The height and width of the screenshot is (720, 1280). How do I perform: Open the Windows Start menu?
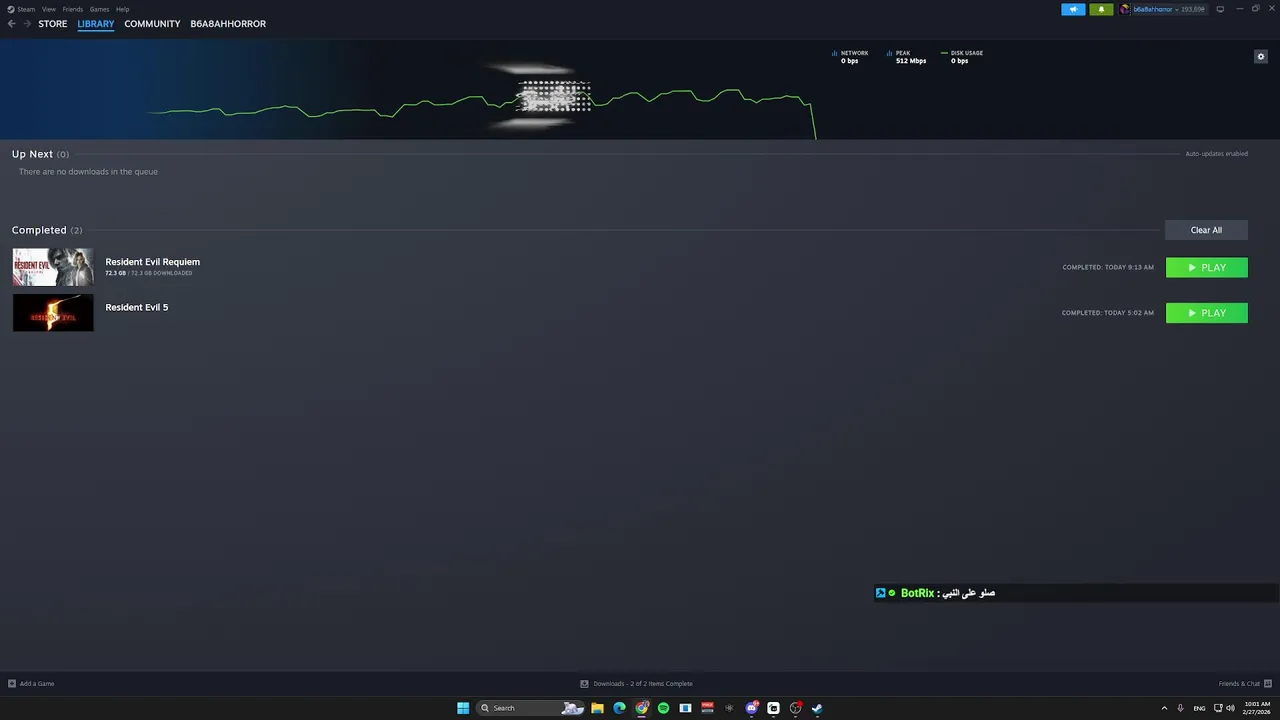click(463, 708)
